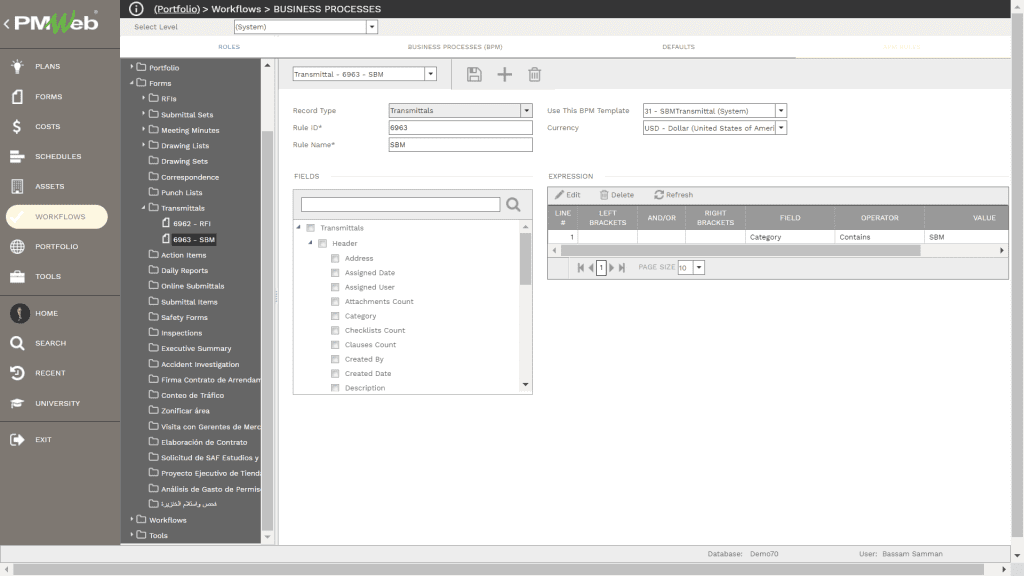Open Forms in sidebar
1024x576 pixels.
point(48,96)
